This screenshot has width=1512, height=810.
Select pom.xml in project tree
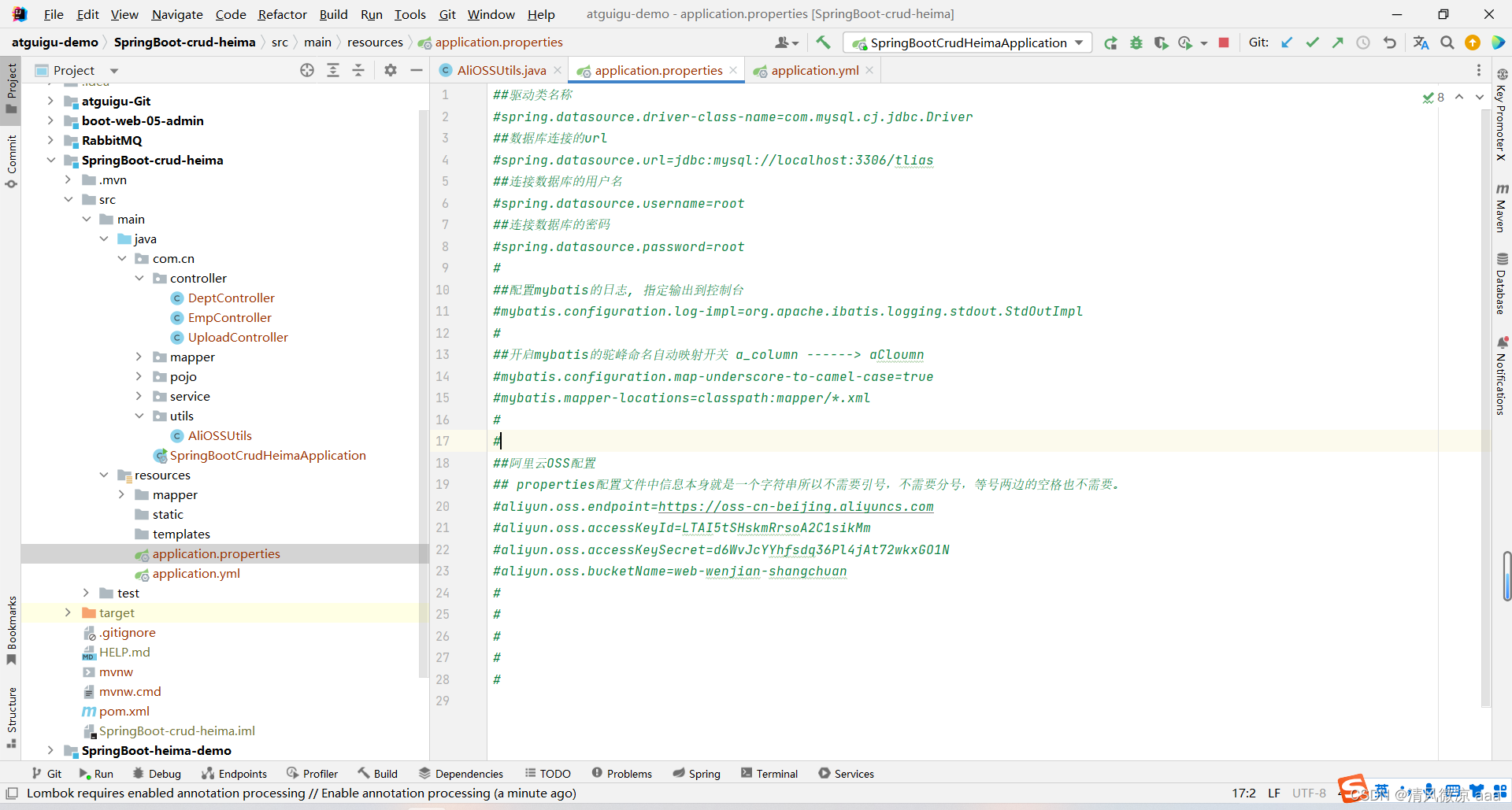124,711
